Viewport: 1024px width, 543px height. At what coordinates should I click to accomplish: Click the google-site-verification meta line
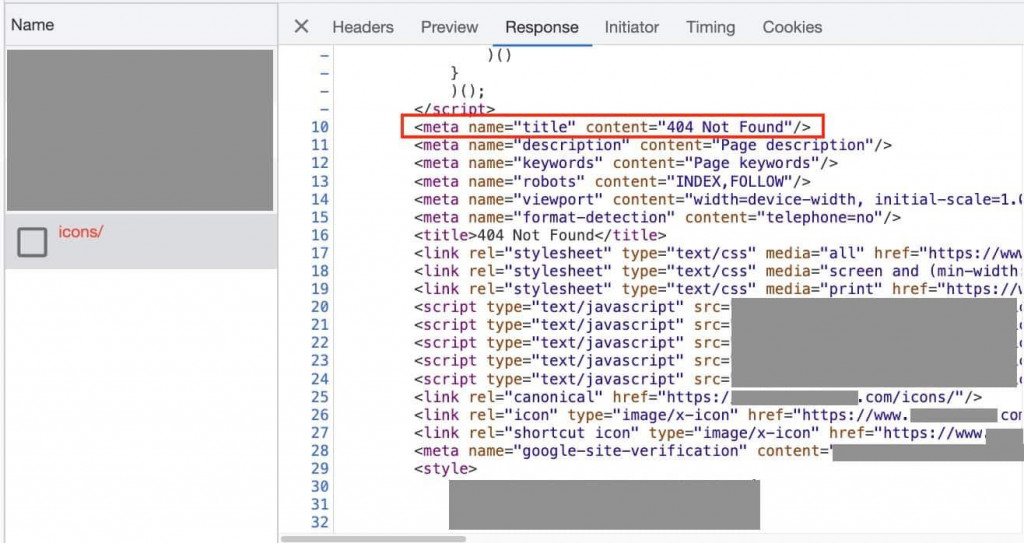(718, 451)
